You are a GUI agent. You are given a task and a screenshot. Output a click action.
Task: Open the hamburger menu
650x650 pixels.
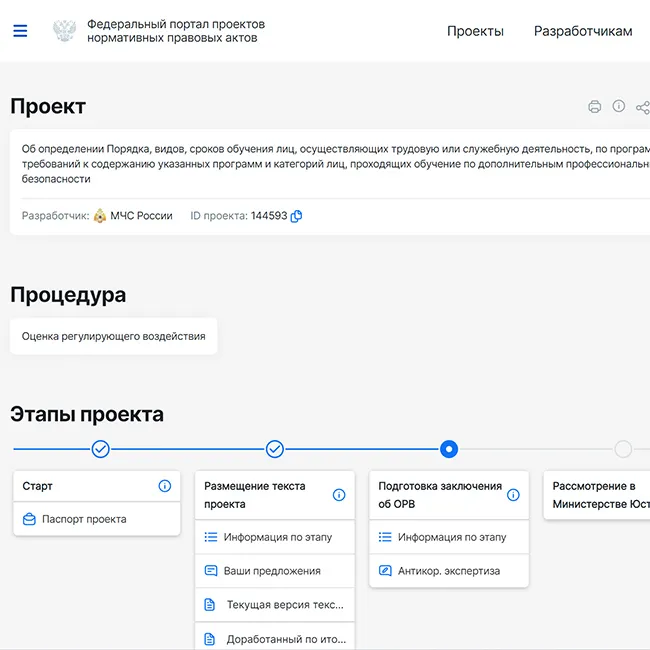pos(20,31)
